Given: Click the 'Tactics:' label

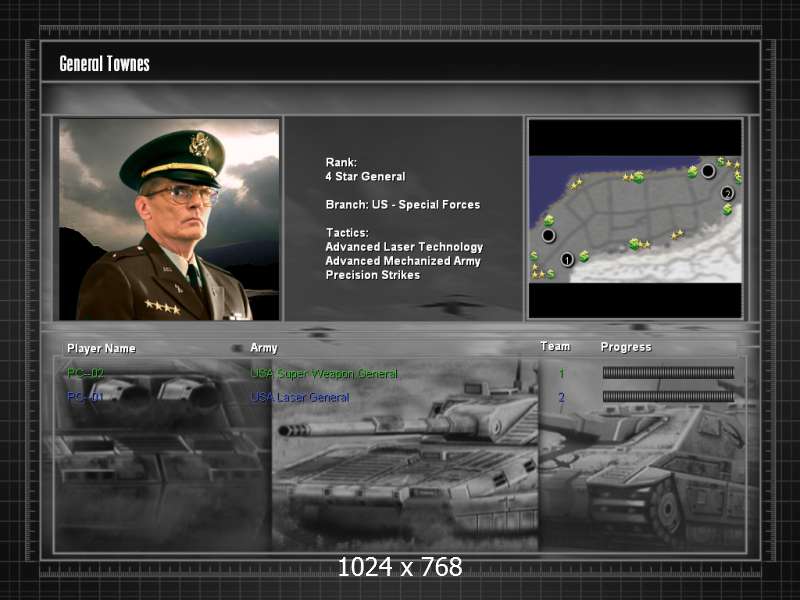Looking at the screenshot, I should 347,233.
